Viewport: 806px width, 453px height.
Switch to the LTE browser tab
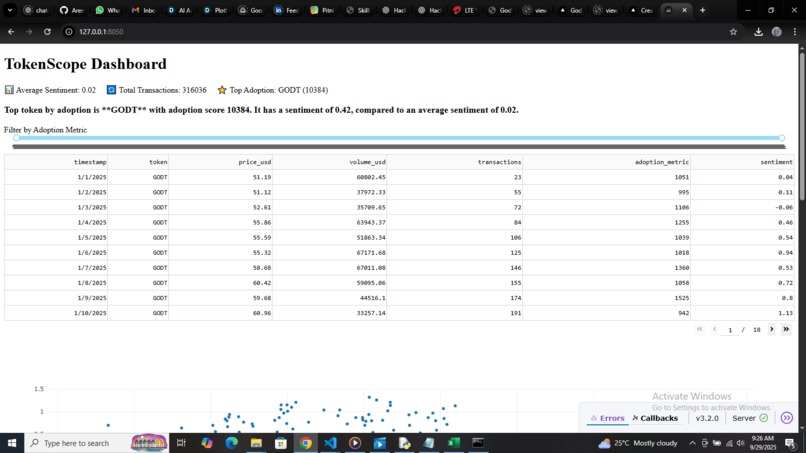465,10
